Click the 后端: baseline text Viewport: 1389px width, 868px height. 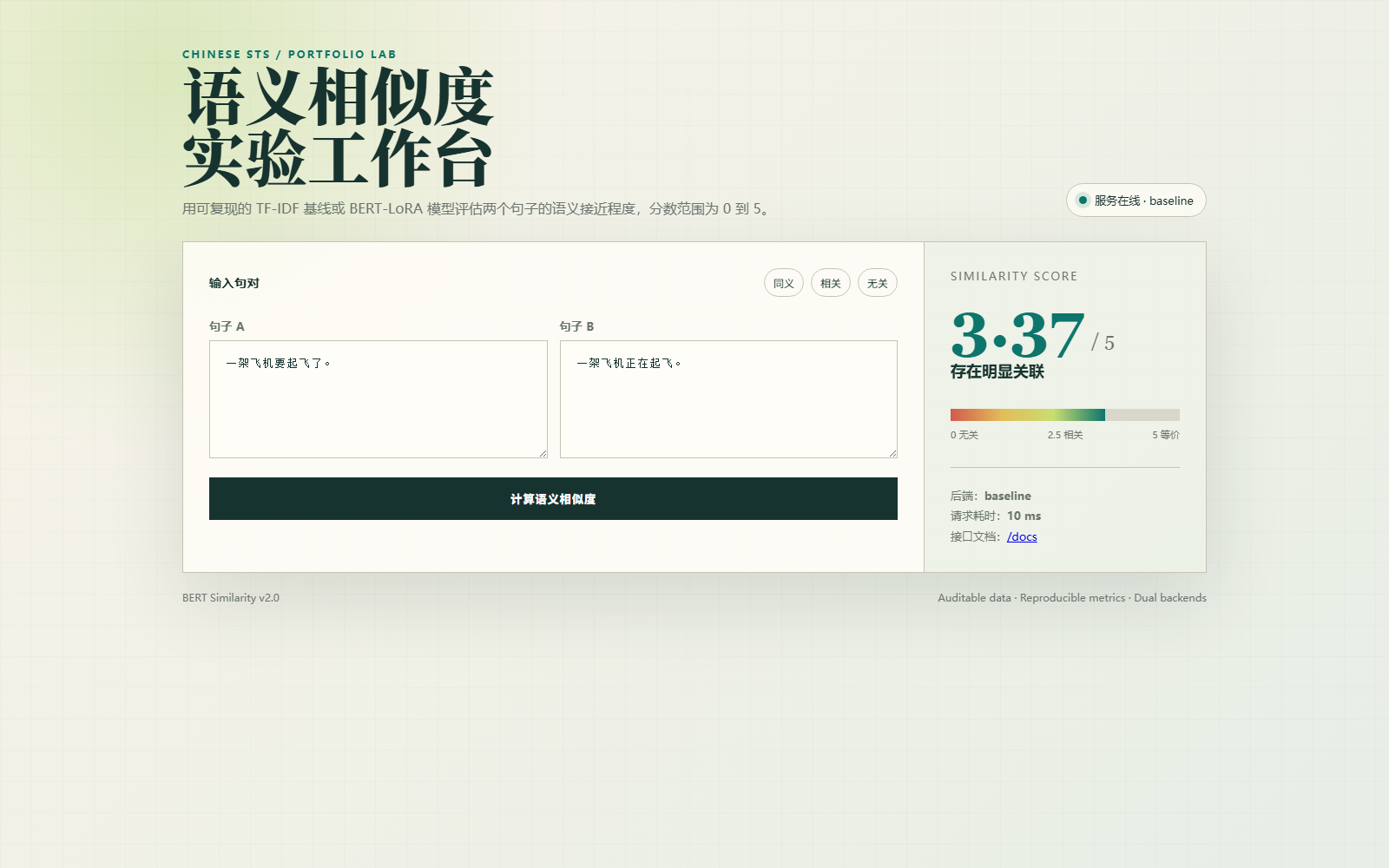point(991,496)
